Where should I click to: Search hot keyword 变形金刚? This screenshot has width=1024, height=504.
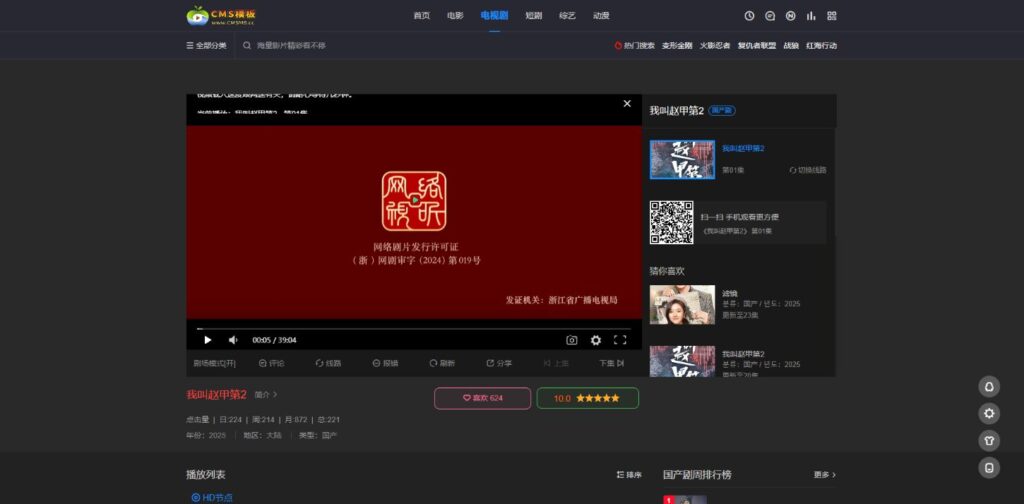pyautogui.click(x=677, y=46)
